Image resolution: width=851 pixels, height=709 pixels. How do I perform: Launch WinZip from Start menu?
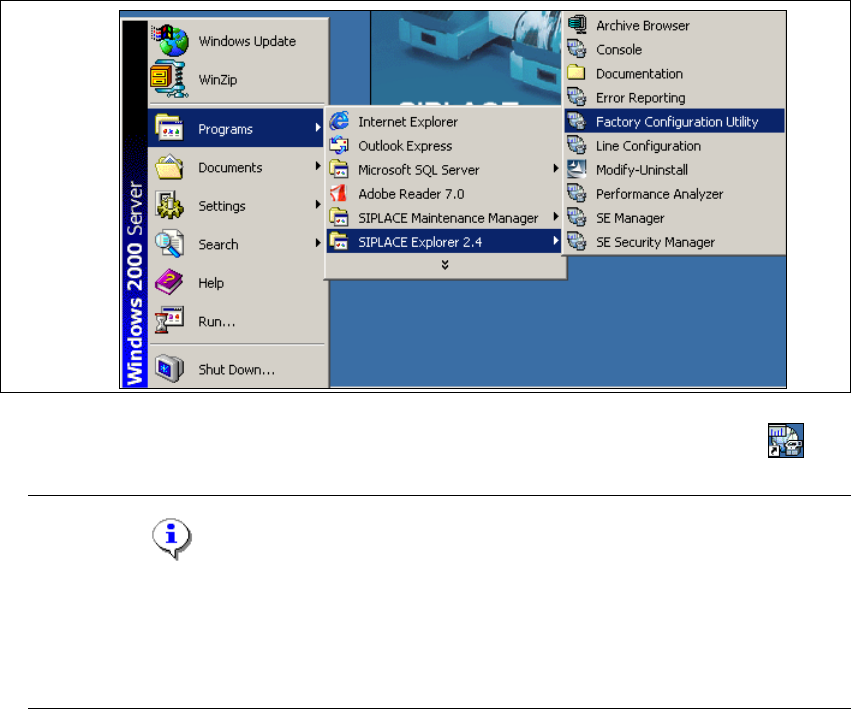[x=238, y=79]
